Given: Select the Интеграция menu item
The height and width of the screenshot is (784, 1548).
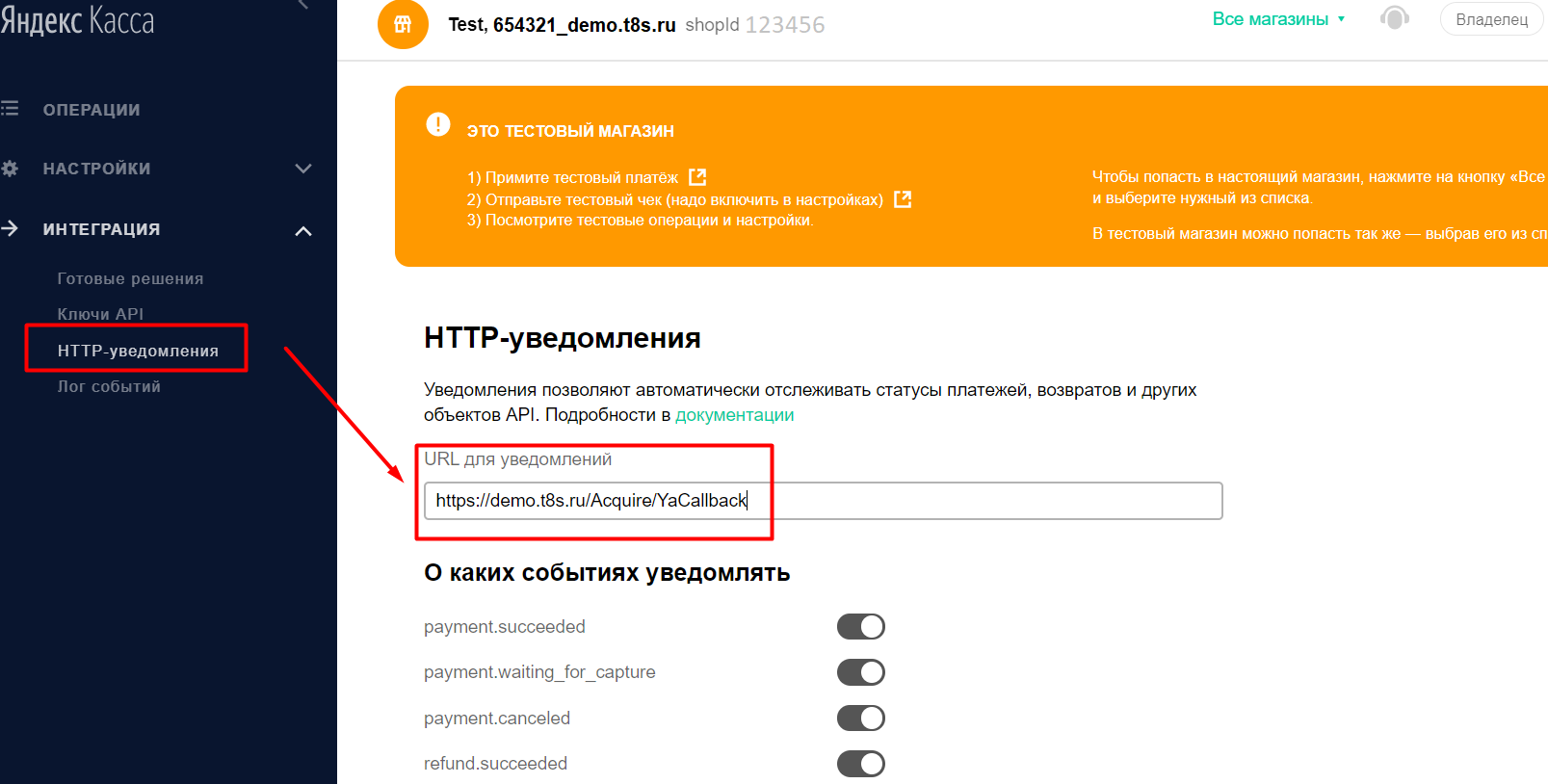Looking at the screenshot, I should tap(101, 229).
